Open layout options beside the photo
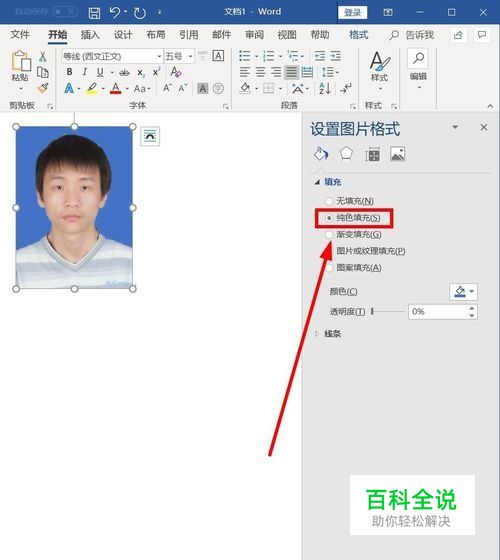 coord(150,136)
